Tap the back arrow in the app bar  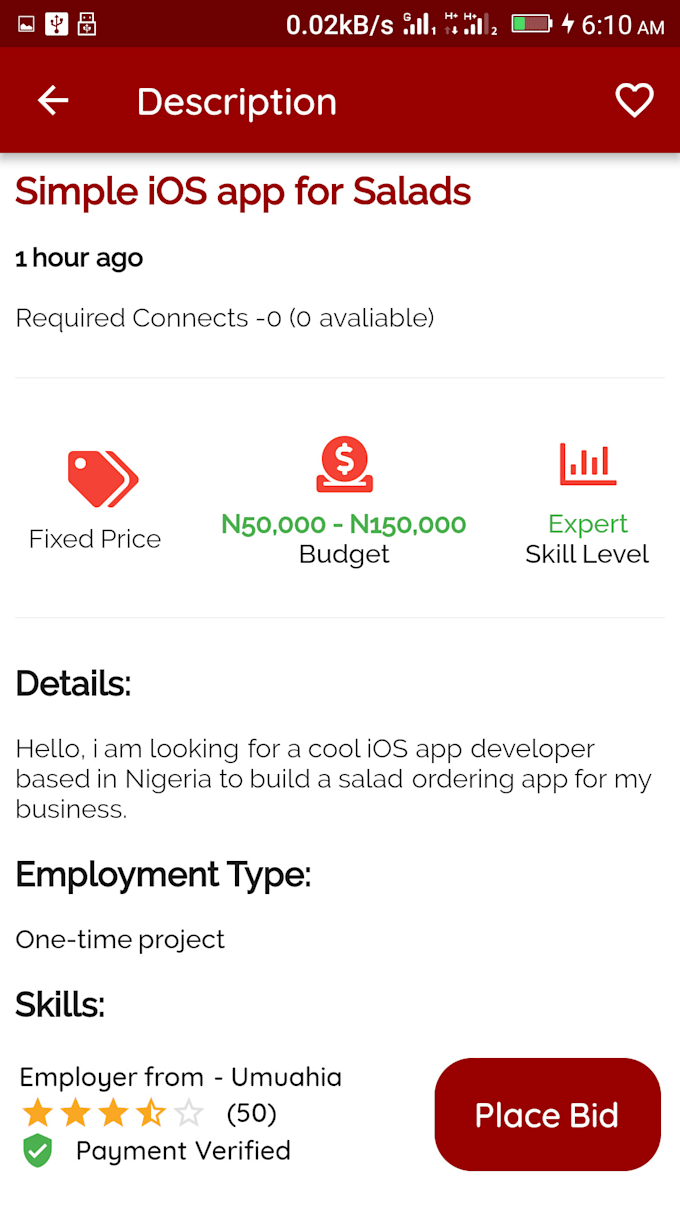tap(52, 100)
